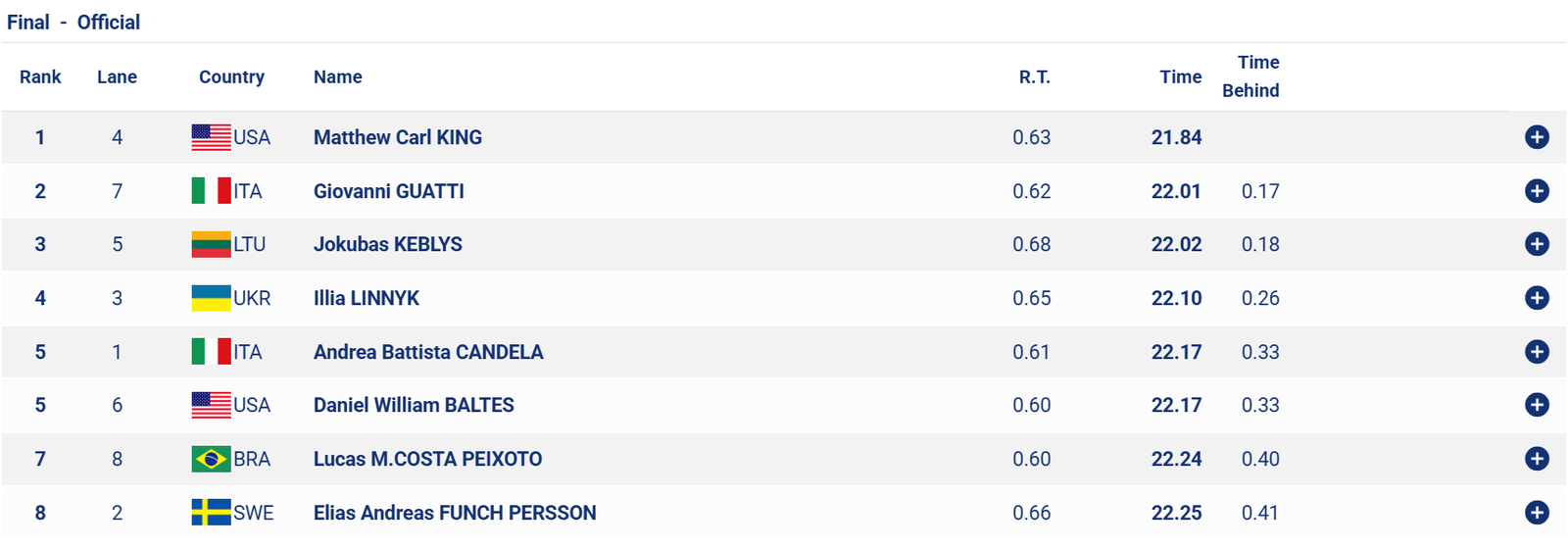The height and width of the screenshot is (549, 1568).
Task: Expand Matthew Carl KING's result details
Action: tap(1537, 137)
